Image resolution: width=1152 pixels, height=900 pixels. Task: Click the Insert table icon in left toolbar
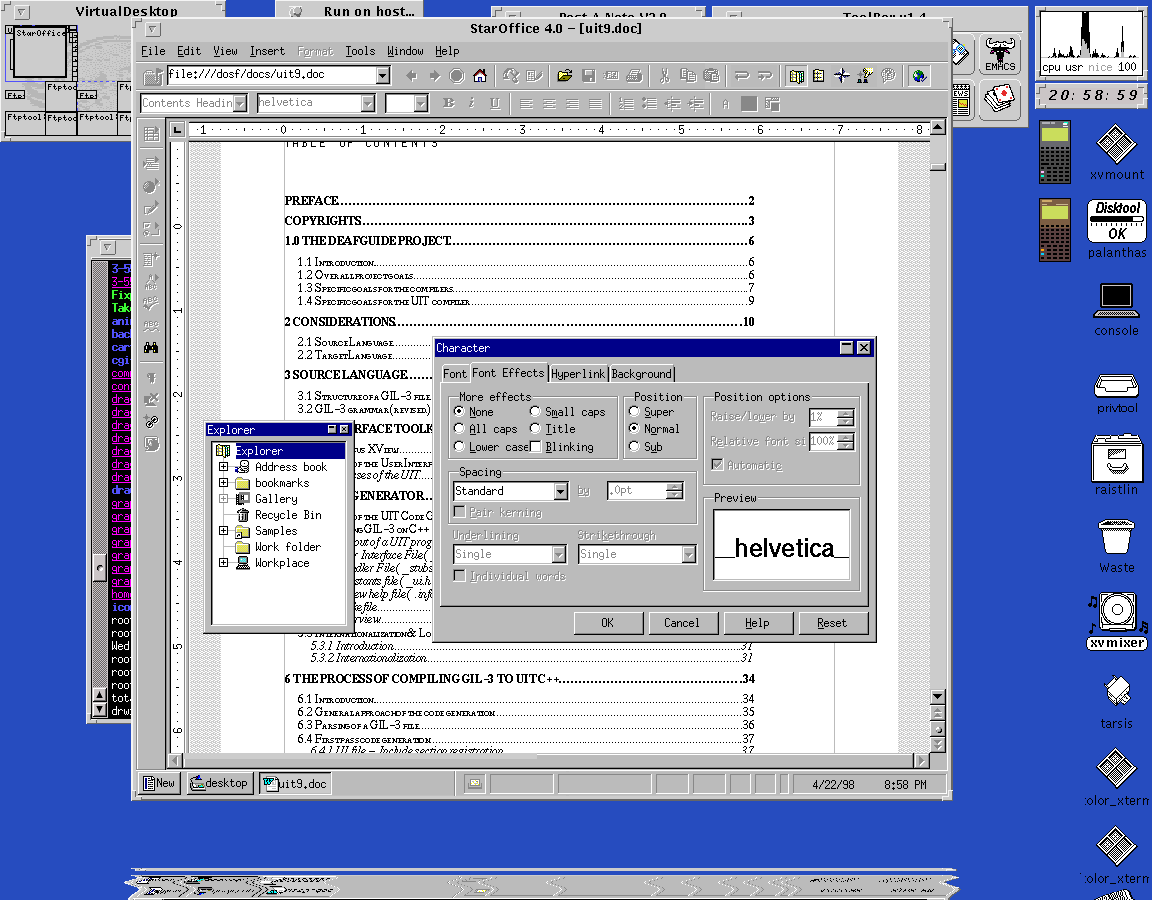click(x=151, y=134)
